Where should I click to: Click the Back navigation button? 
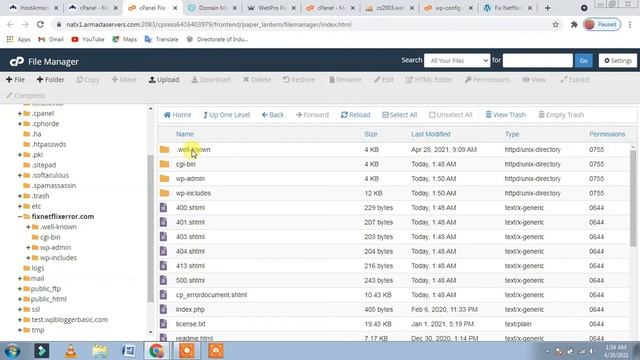(x=273, y=115)
